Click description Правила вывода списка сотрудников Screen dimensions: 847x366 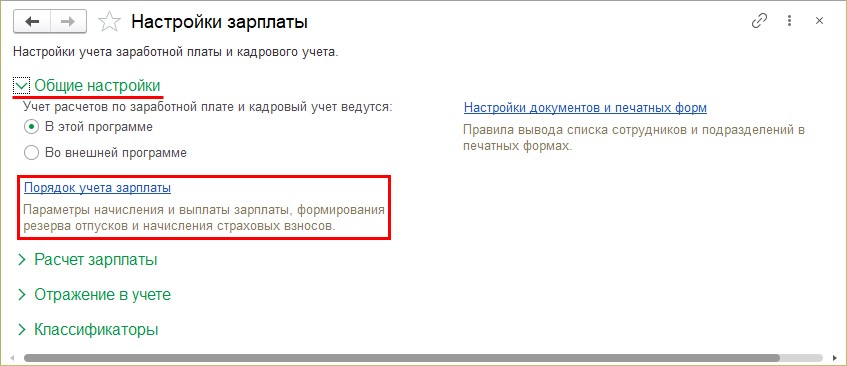tap(634, 138)
